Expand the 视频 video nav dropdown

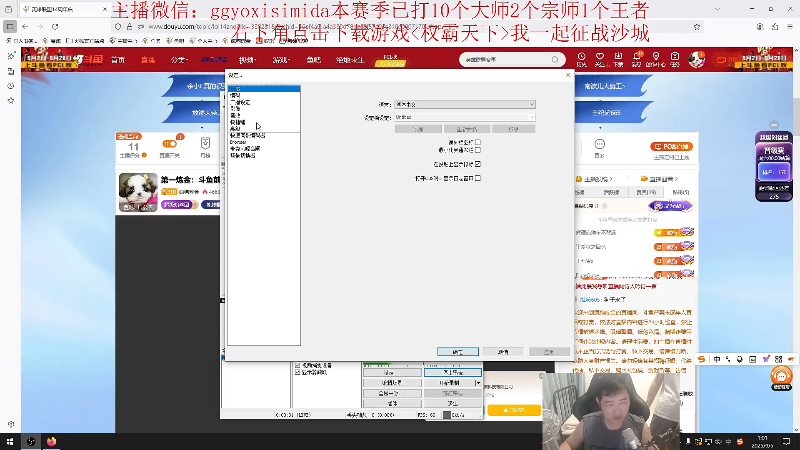[247, 60]
